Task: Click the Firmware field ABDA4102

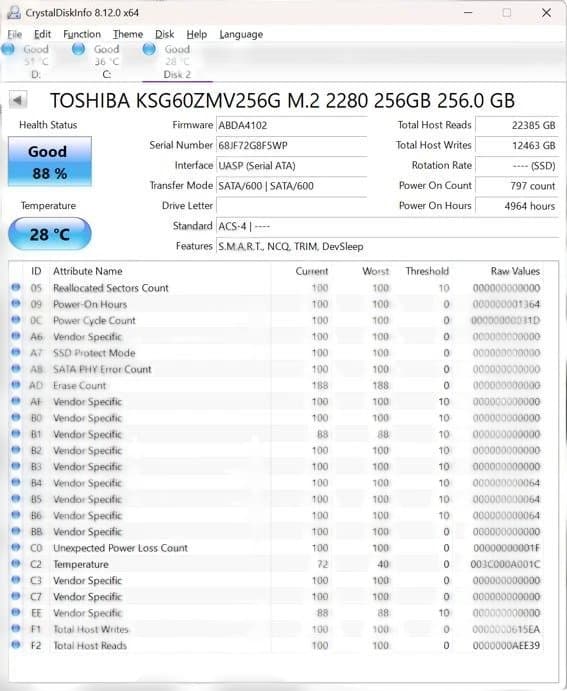Action: pyautogui.click(x=292, y=125)
